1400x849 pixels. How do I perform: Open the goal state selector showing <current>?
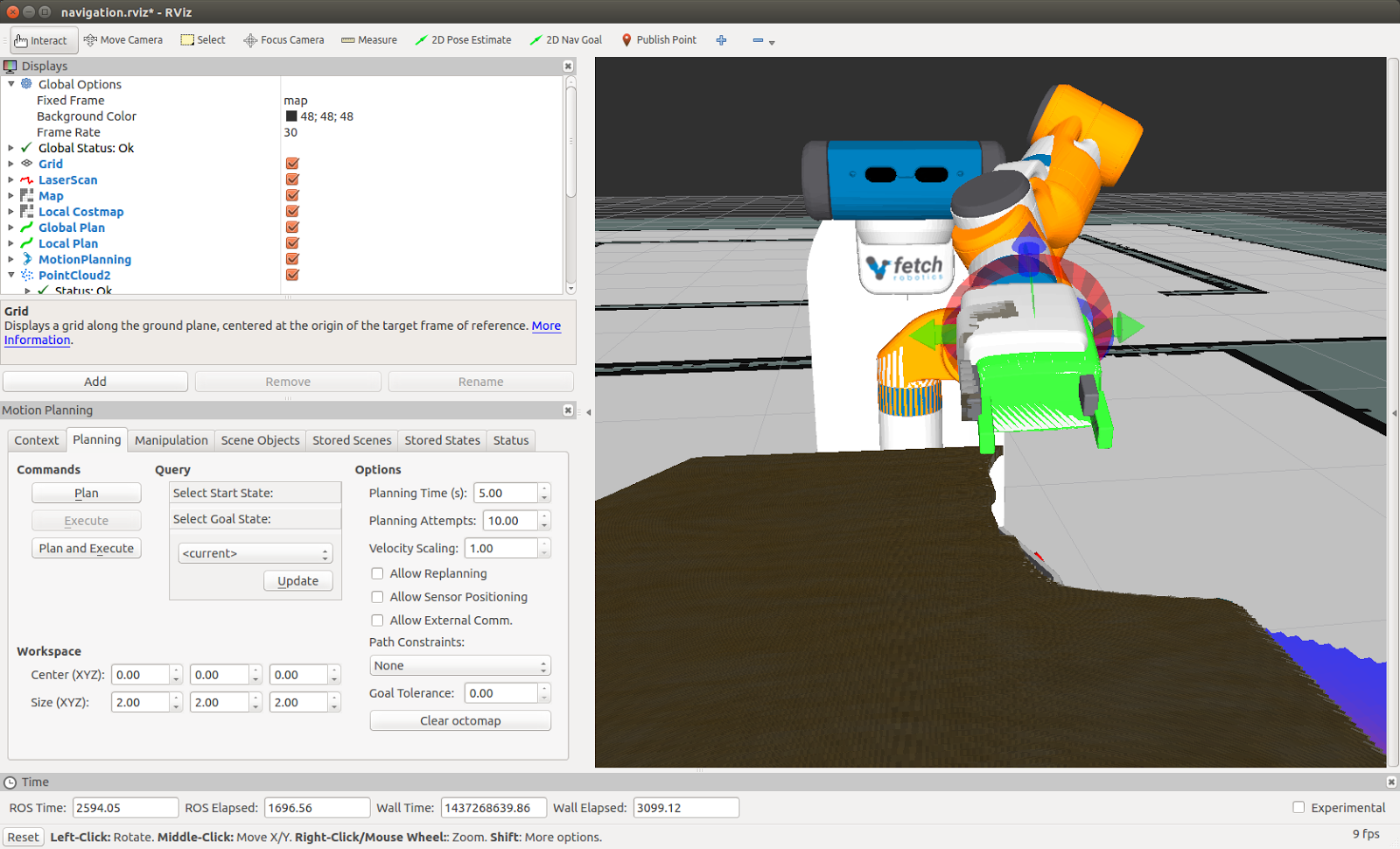tap(255, 552)
